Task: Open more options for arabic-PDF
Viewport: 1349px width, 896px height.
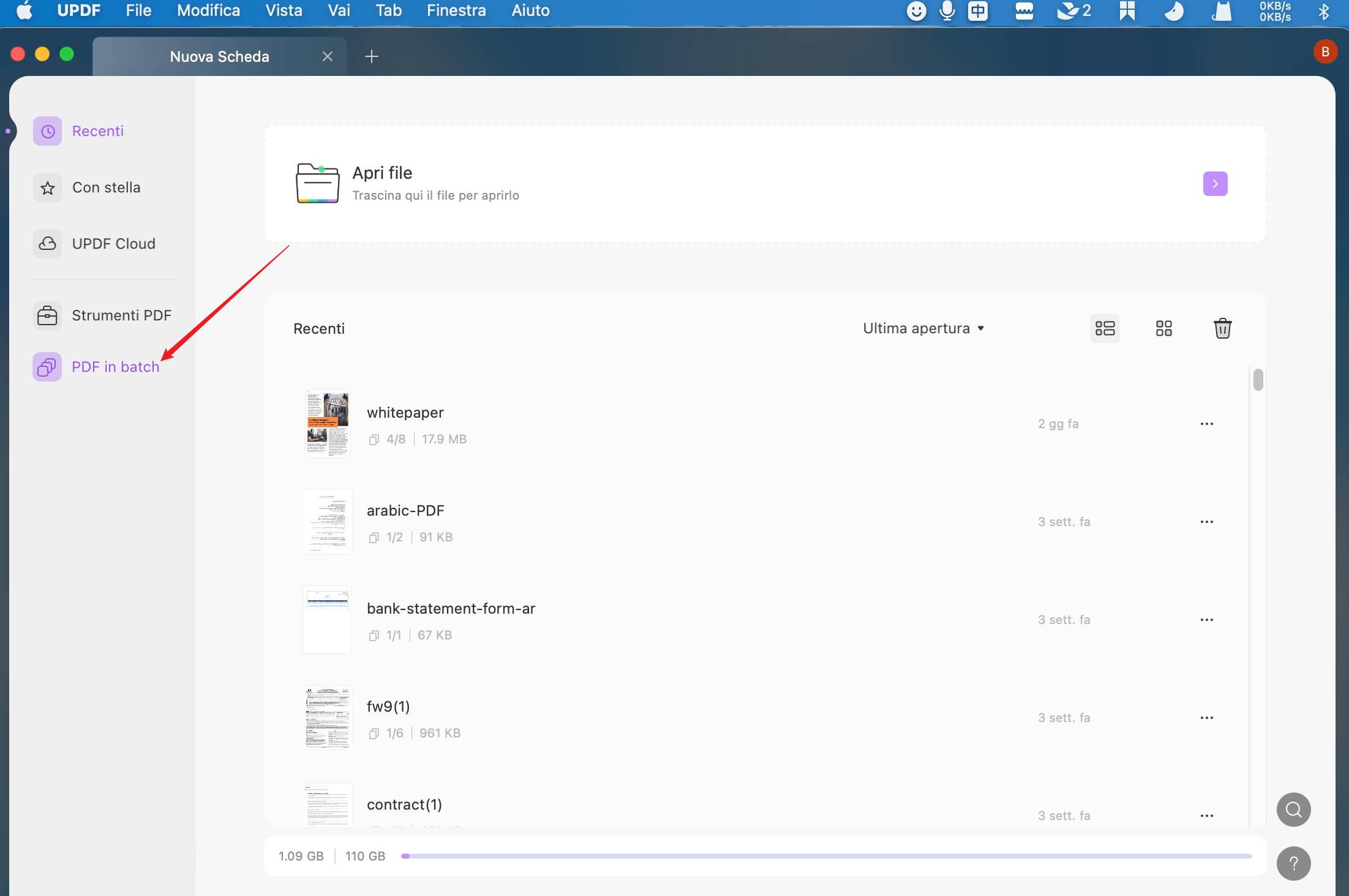Action: (1206, 522)
